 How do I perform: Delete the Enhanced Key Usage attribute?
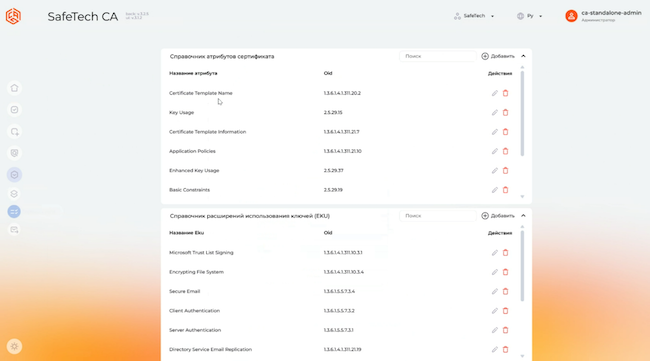pos(505,171)
